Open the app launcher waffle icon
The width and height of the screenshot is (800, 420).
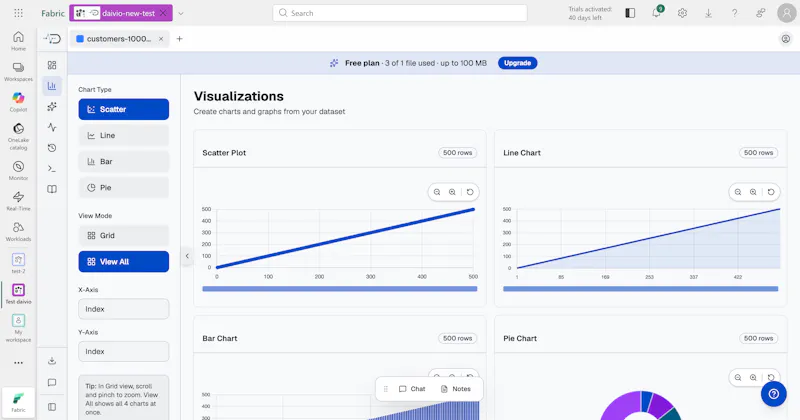click(x=18, y=13)
